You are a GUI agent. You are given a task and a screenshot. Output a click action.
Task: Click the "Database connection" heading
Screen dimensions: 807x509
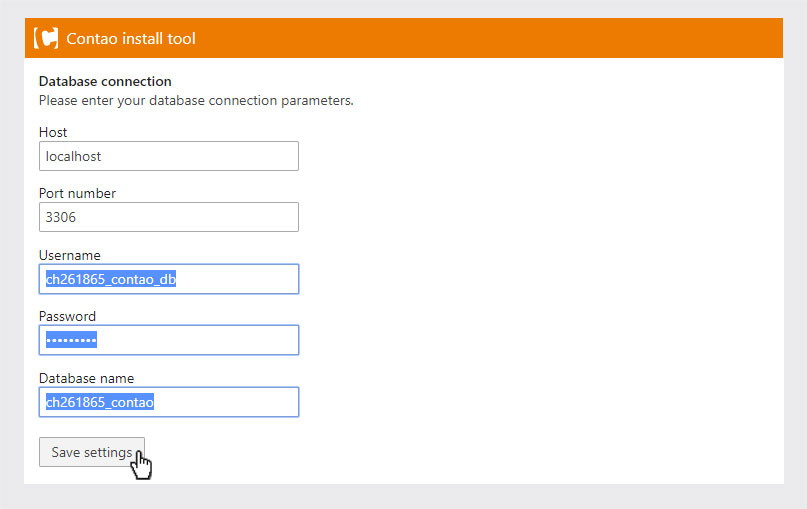coord(105,81)
